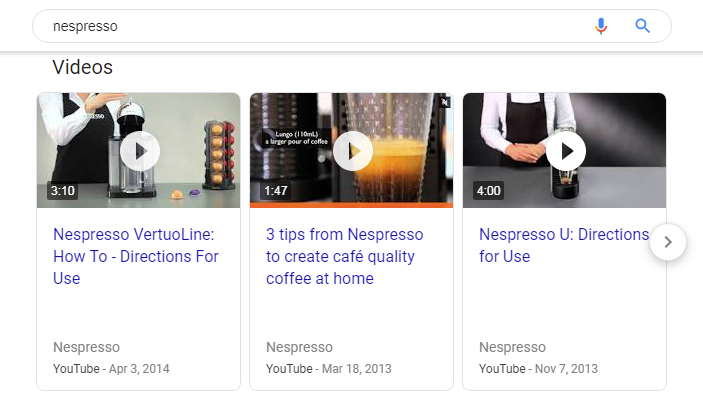Click the 'YouTube - Apr 3, 2014' source line
This screenshot has width=703, height=409.
pyautogui.click(x=111, y=369)
